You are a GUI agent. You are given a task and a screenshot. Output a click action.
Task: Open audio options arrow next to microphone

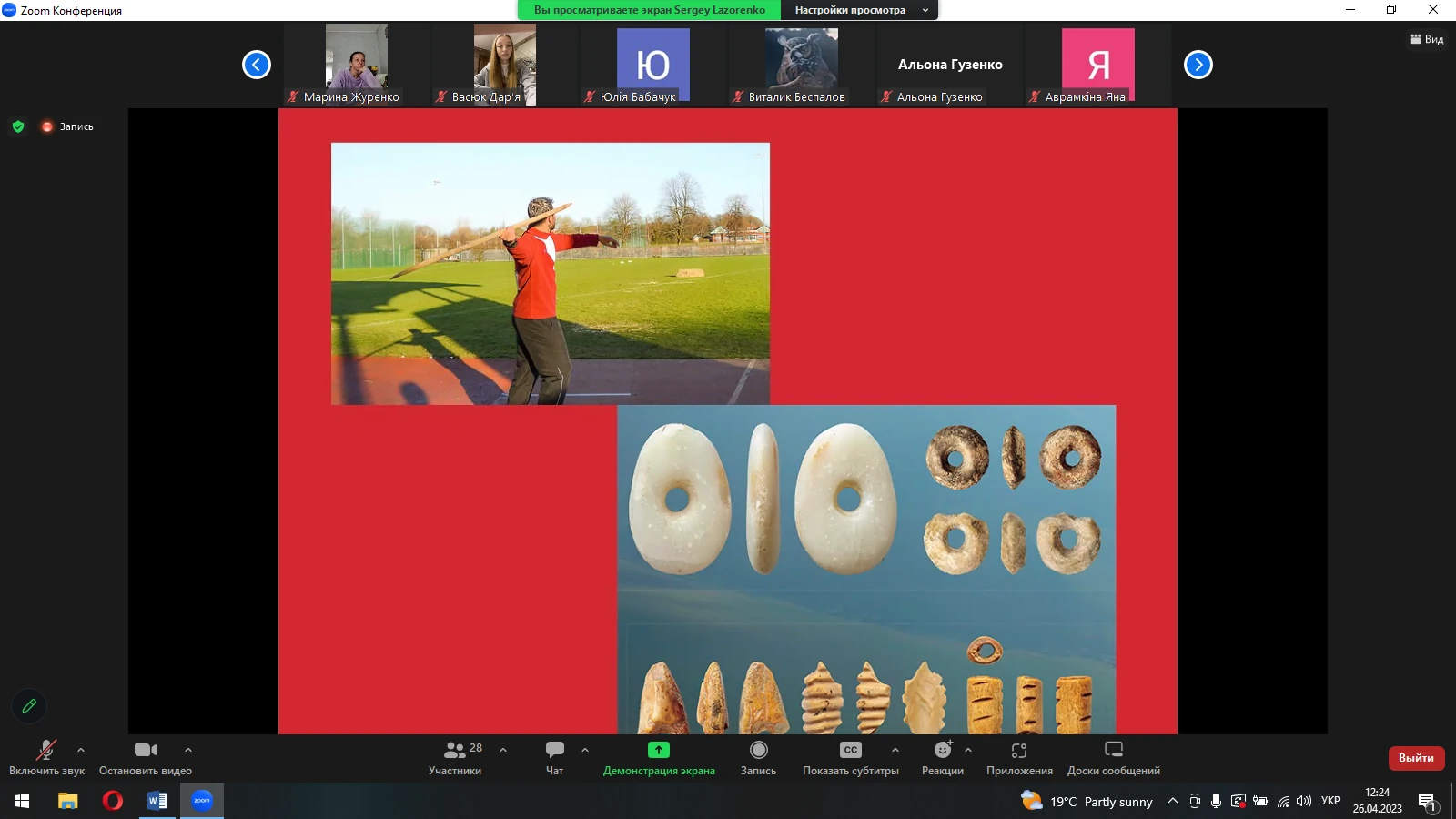tap(81, 750)
